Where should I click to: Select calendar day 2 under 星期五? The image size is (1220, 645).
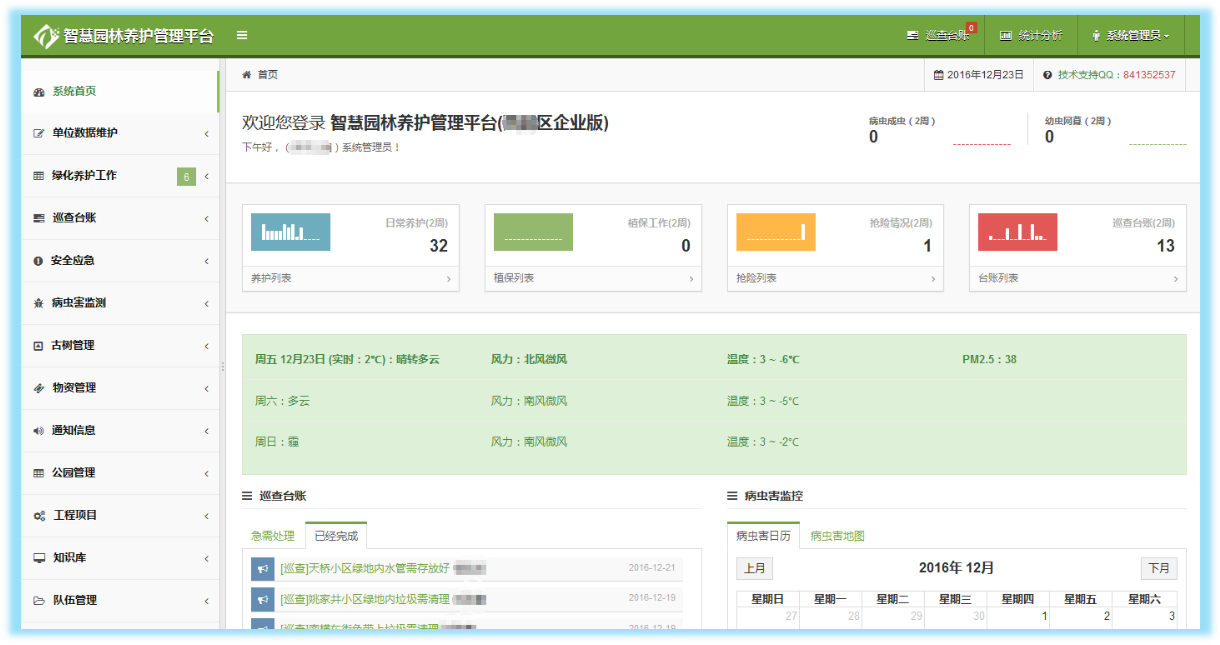coord(1081,617)
